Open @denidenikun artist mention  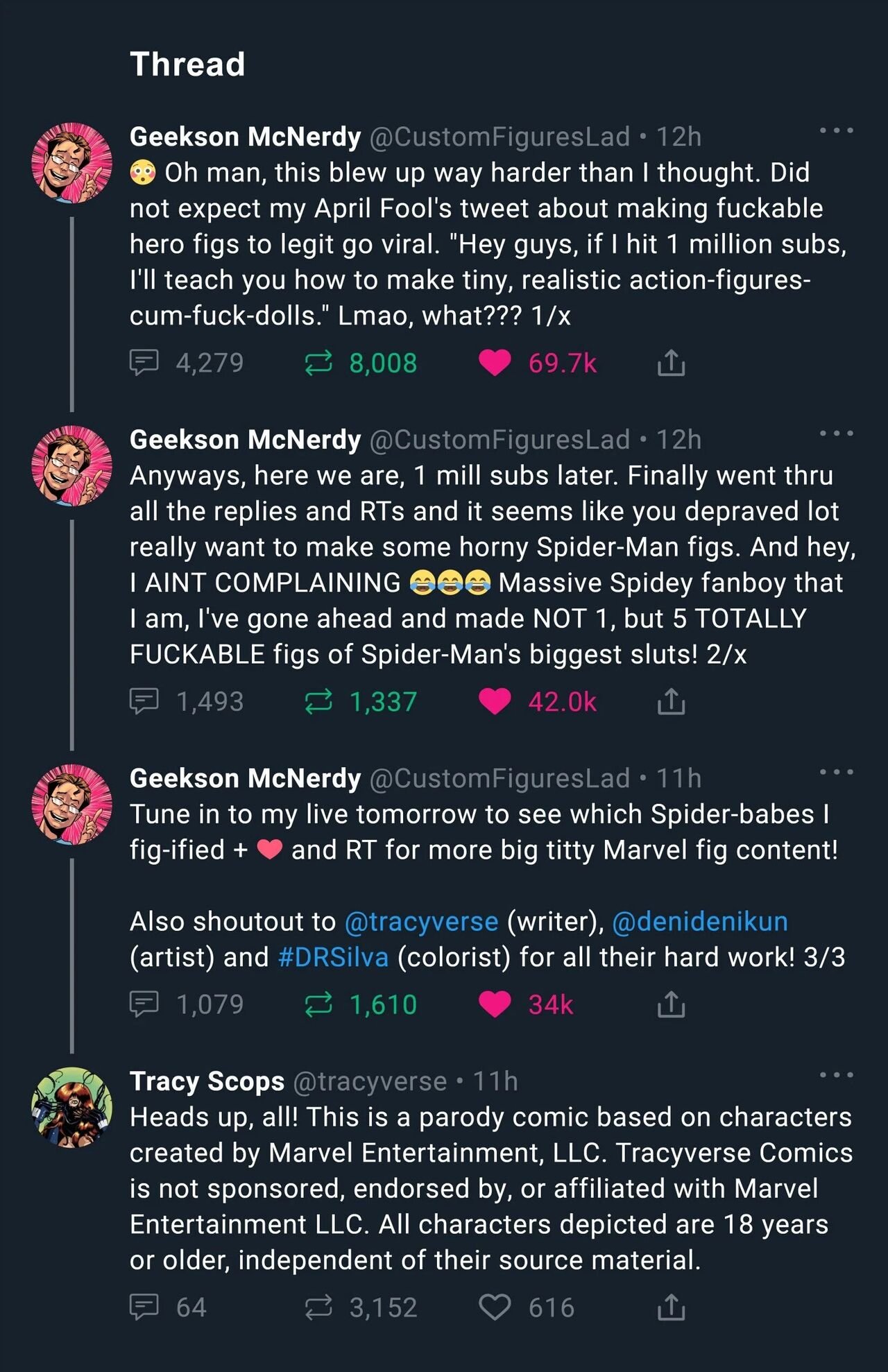[701, 921]
